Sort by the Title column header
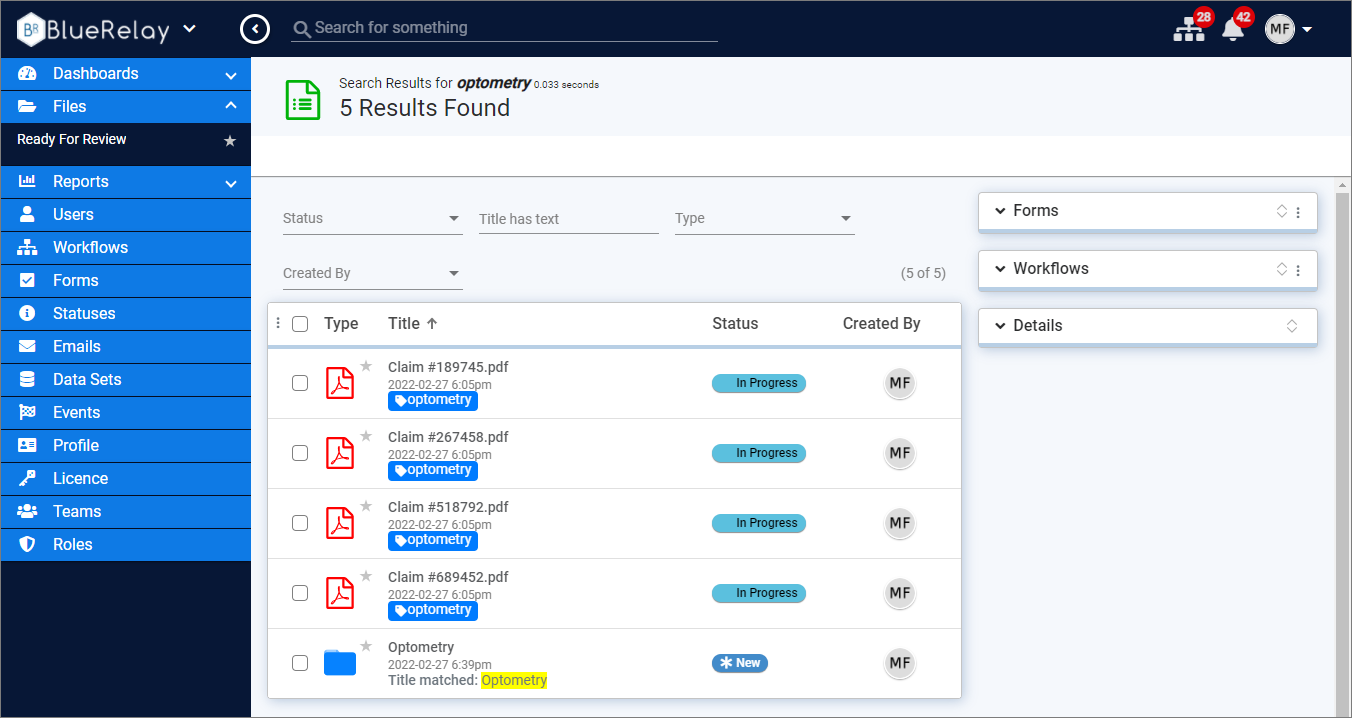 pyautogui.click(x=413, y=323)
